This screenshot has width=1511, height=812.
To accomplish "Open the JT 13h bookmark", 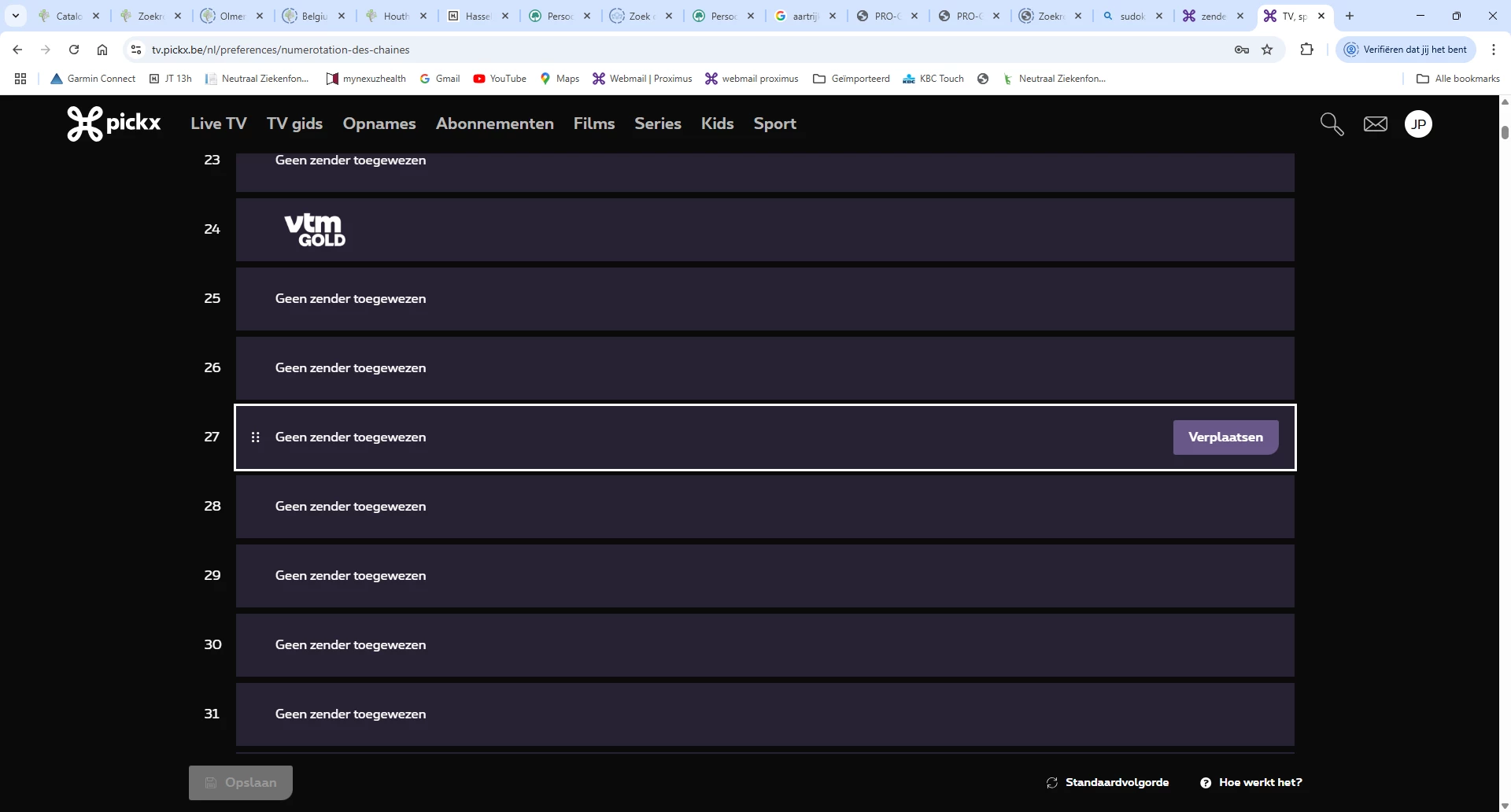I will coord(171,79).
